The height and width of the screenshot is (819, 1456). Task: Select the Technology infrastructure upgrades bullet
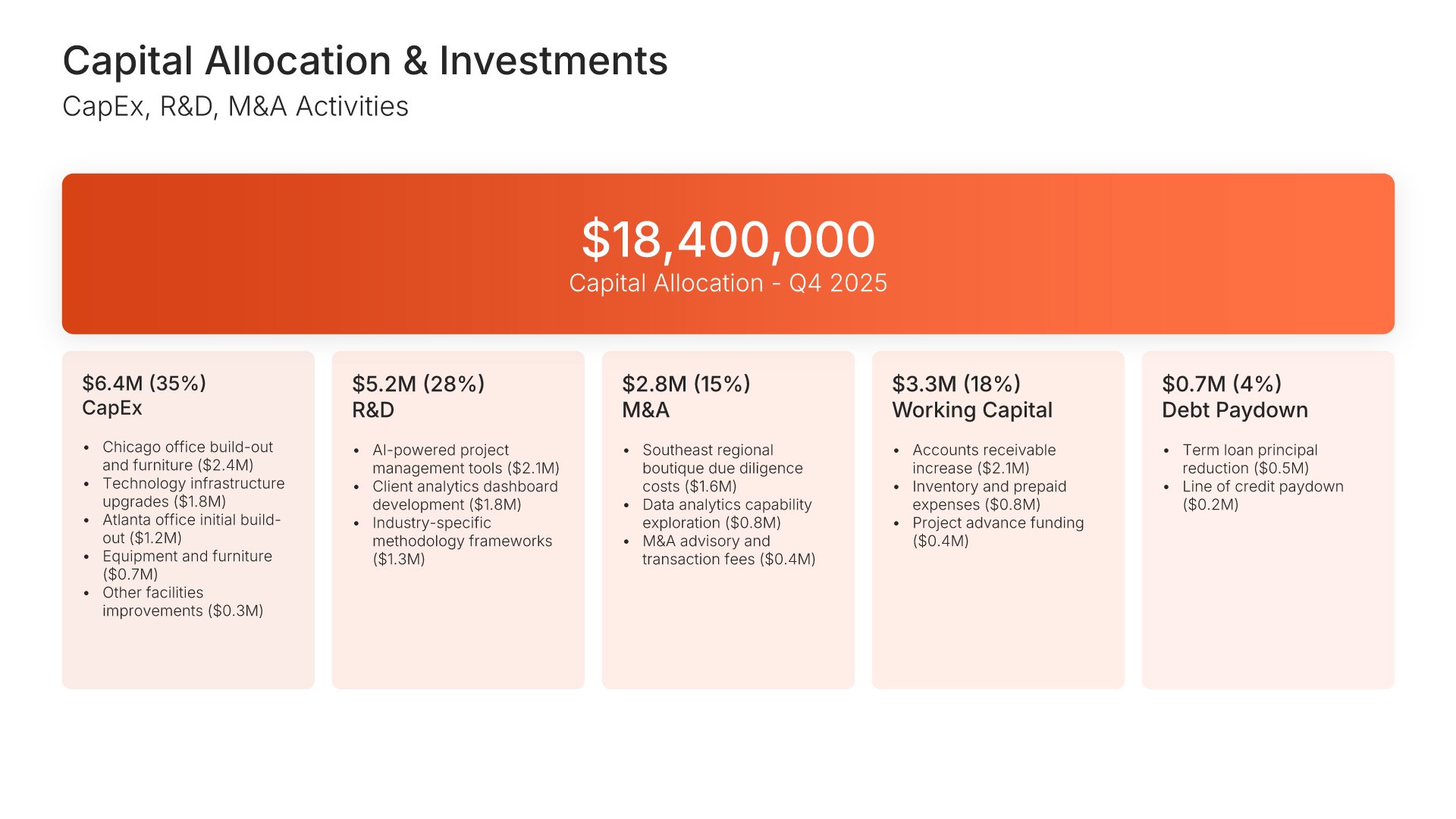(x=193, y=492)
